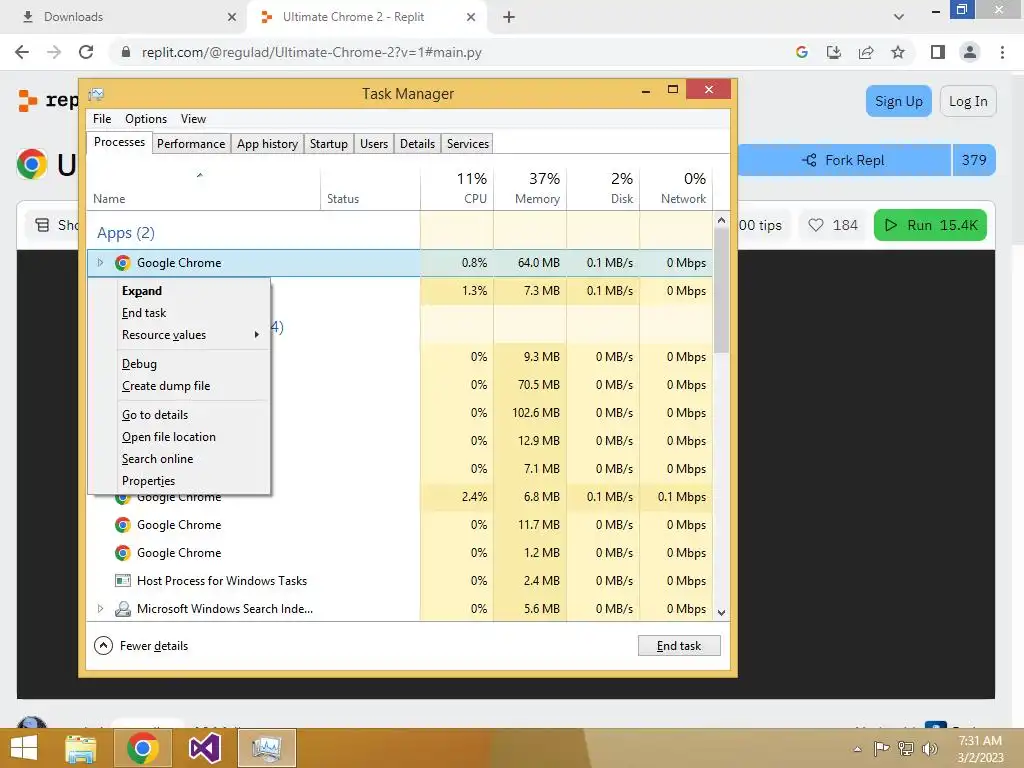Choose End task in context menu

(x=179, y=313)
